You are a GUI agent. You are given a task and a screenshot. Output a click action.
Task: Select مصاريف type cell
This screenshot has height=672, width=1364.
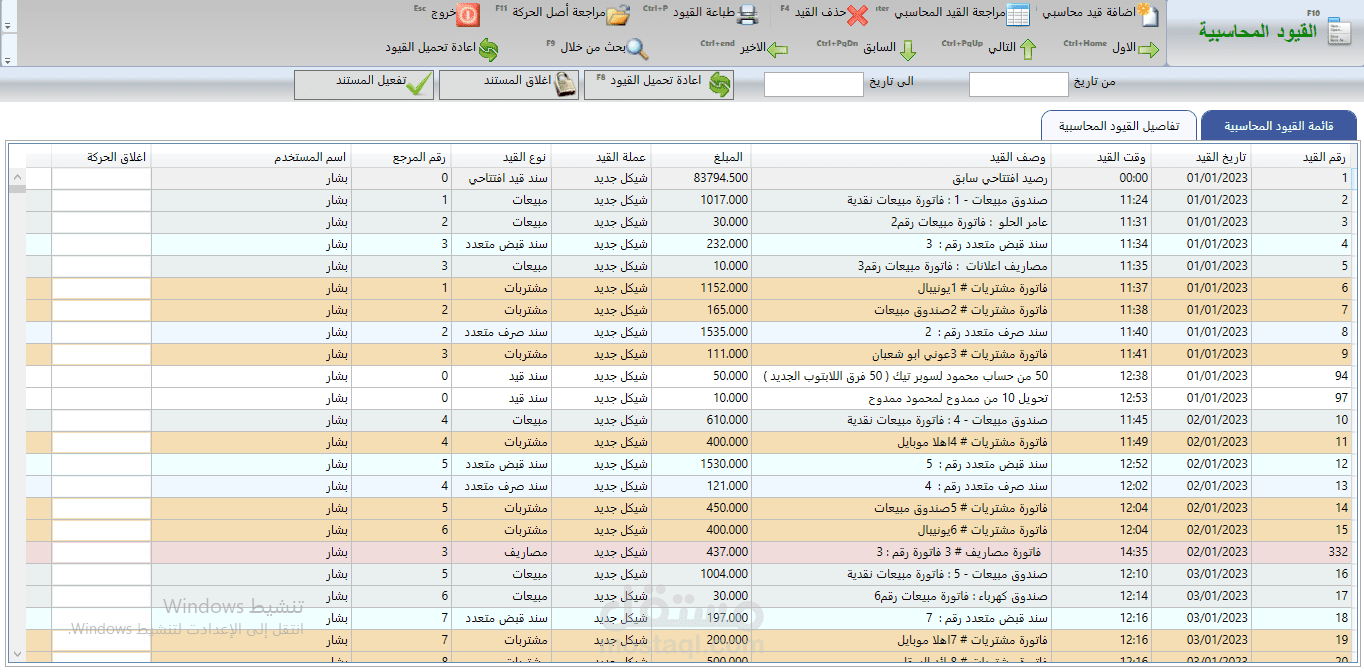[501, 552]
